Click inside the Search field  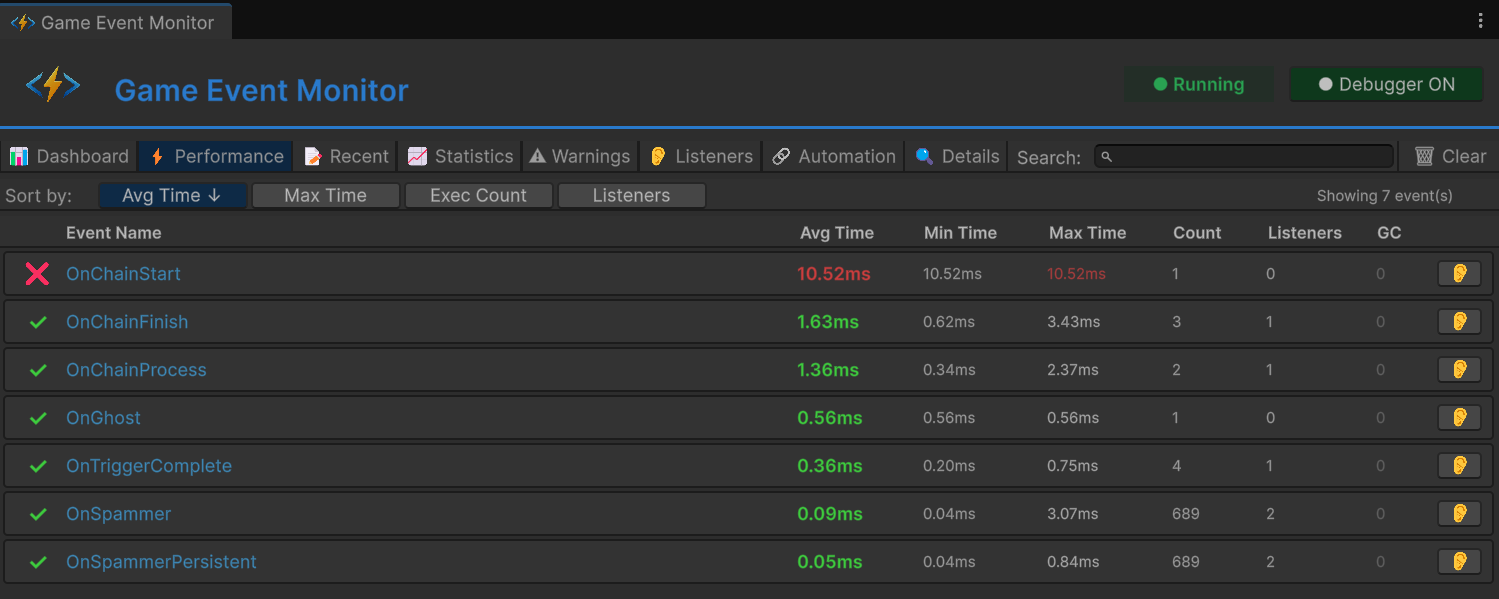click(x=1243, y=156)
